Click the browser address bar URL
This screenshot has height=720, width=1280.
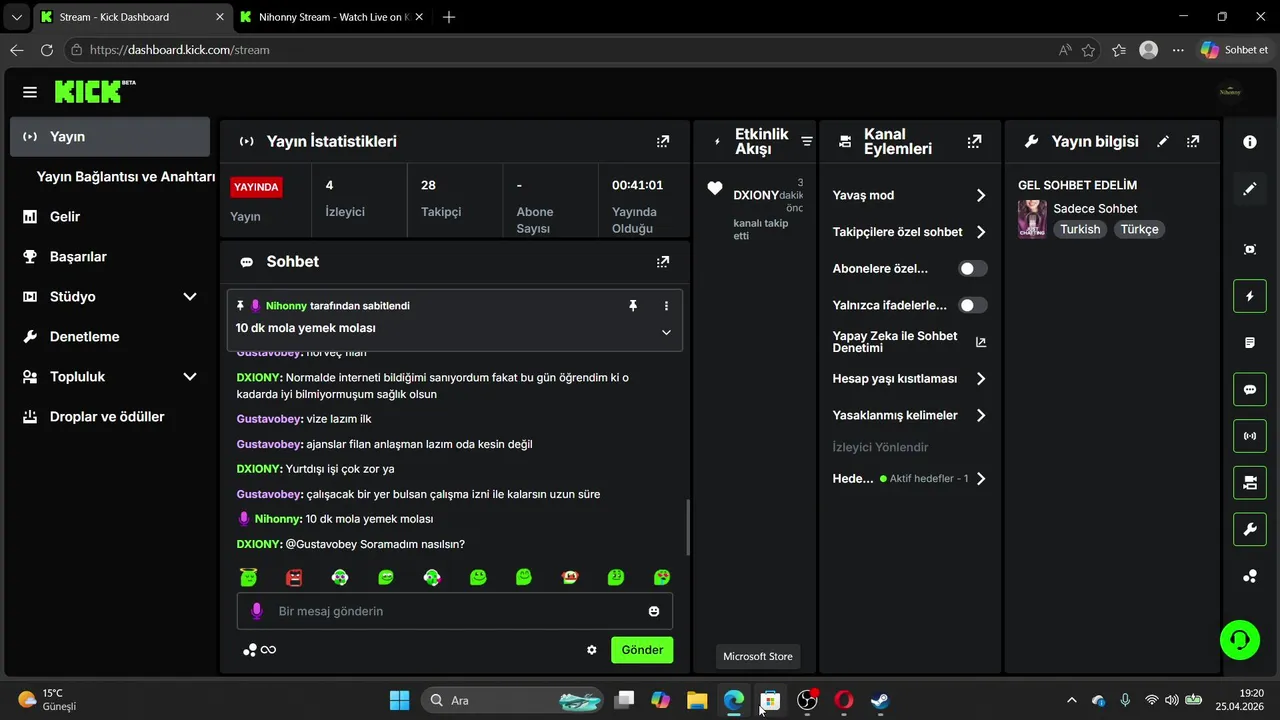pyautogui.click(x=180, y=50)
